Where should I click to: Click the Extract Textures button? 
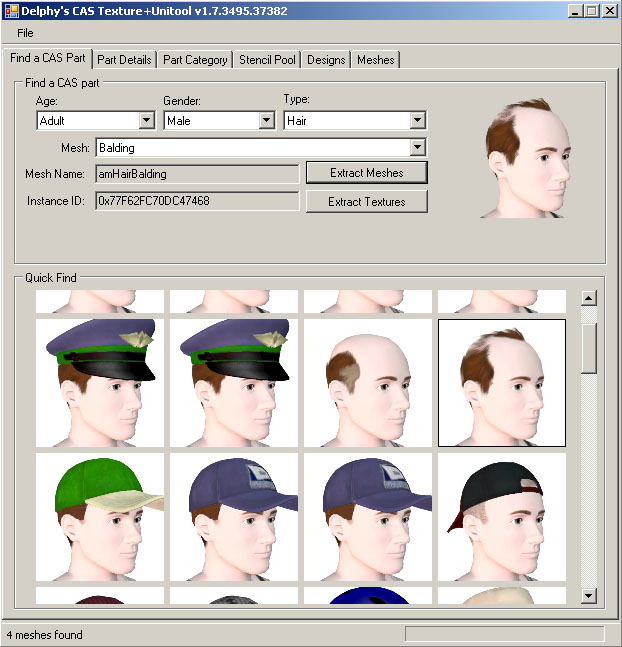pyautogui.click(x=366, y=202)
